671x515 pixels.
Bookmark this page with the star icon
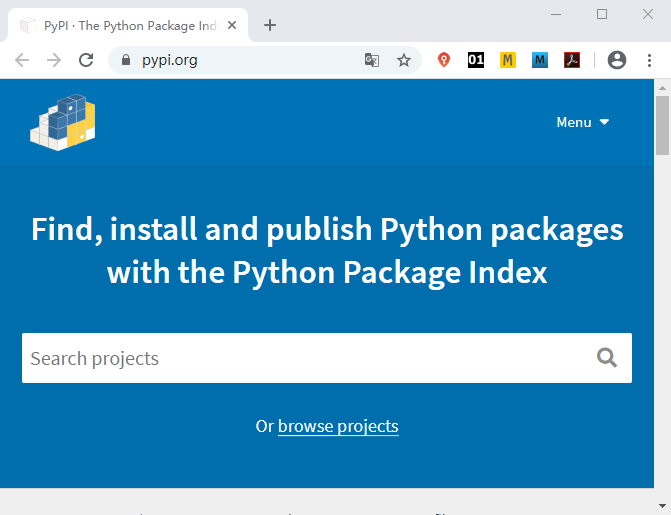coord(404,60)
